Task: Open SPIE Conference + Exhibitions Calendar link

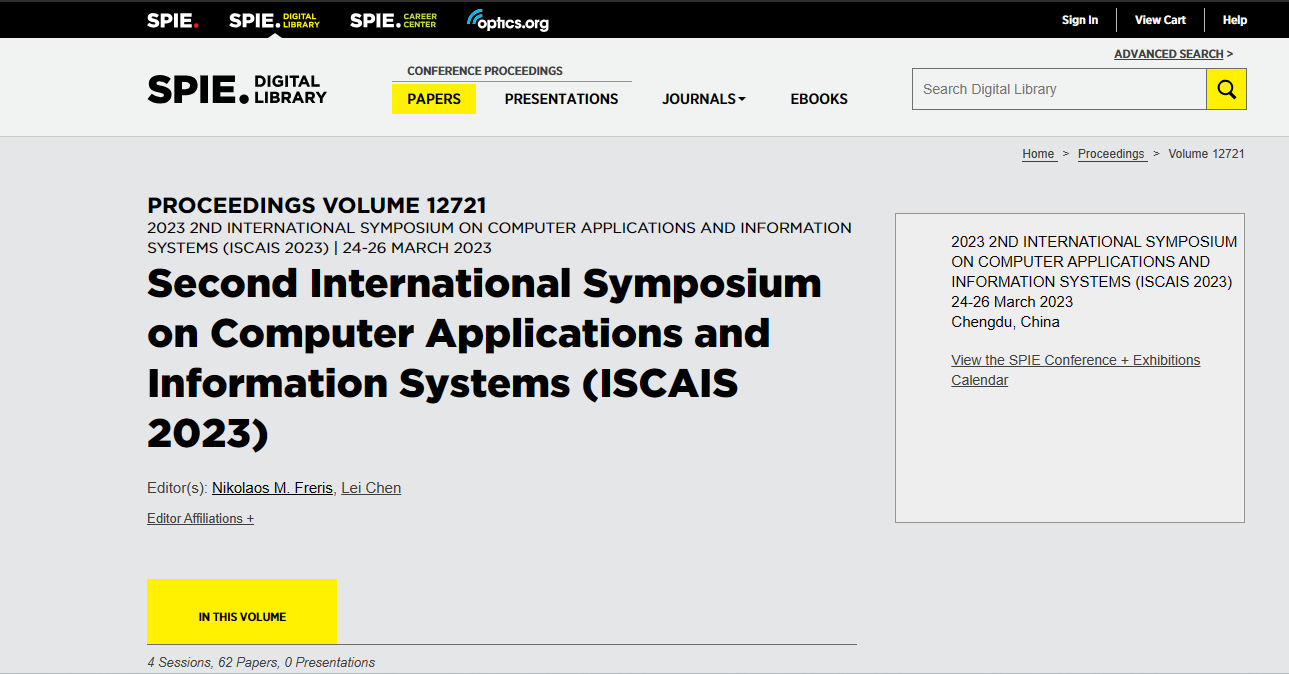Action: pyautogui.click(x=1075, y=370)
